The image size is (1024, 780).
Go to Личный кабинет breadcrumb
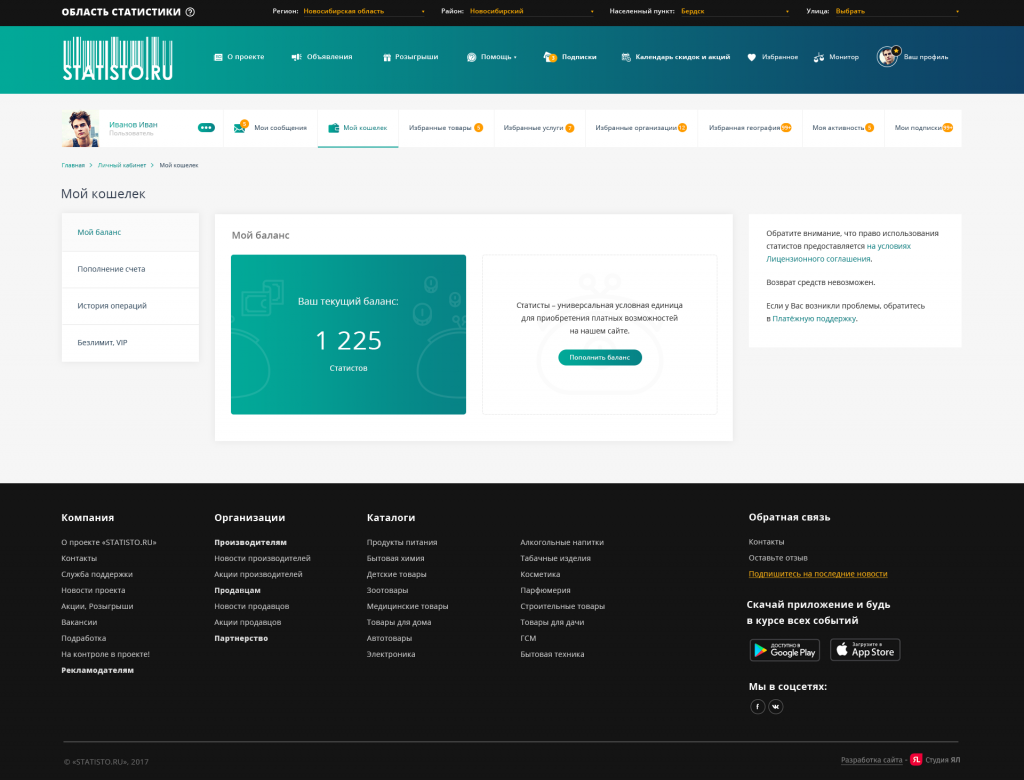[x=122, y=165]
